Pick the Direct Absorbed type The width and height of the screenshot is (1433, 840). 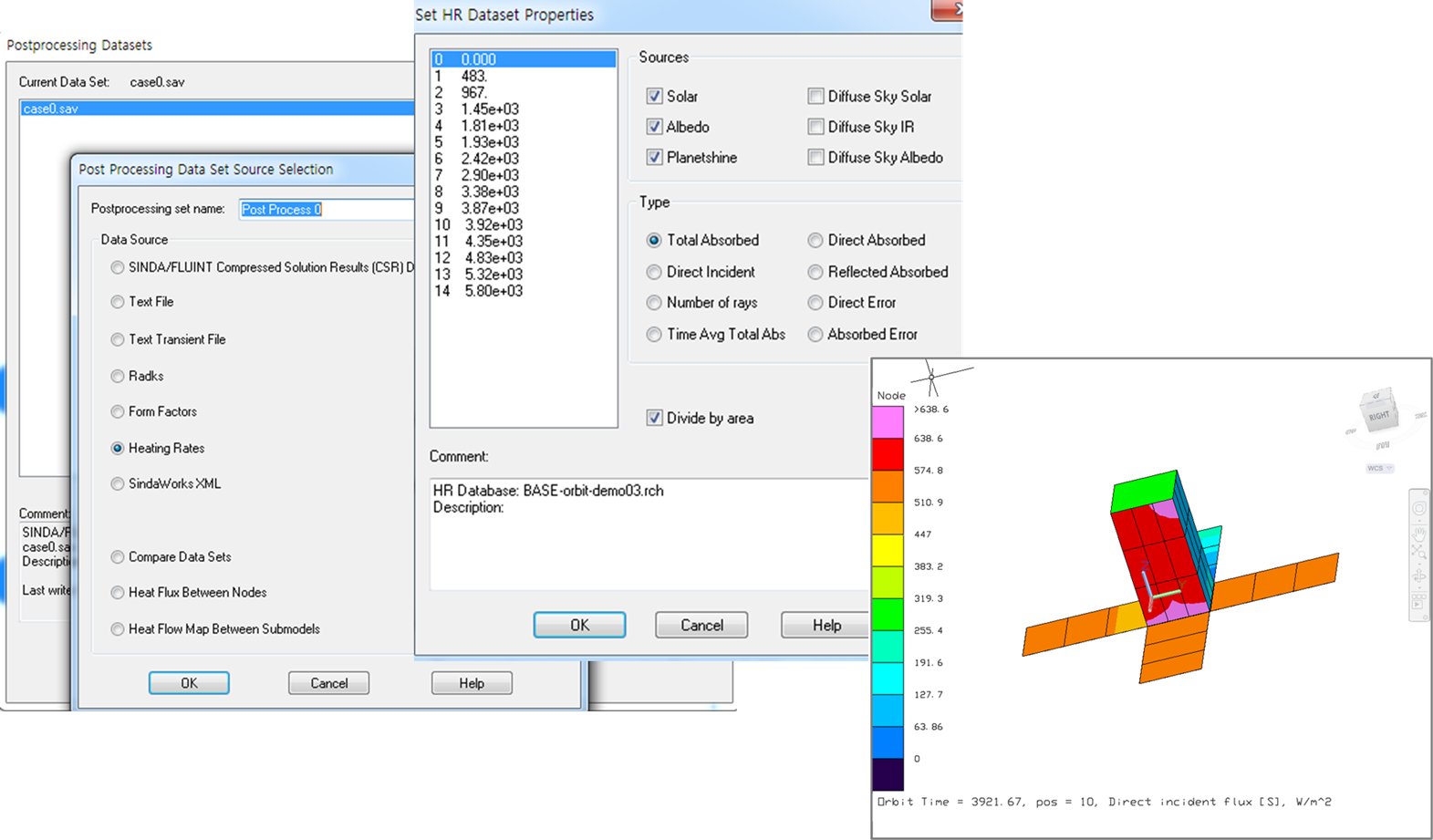(815, 240)
